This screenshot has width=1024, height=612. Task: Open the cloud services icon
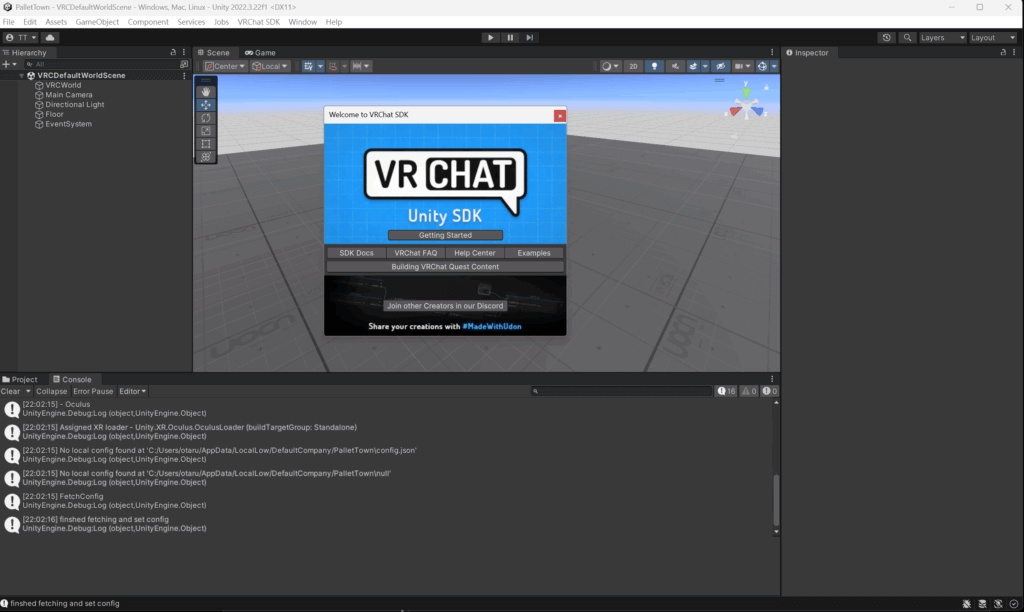pos(50,37)
